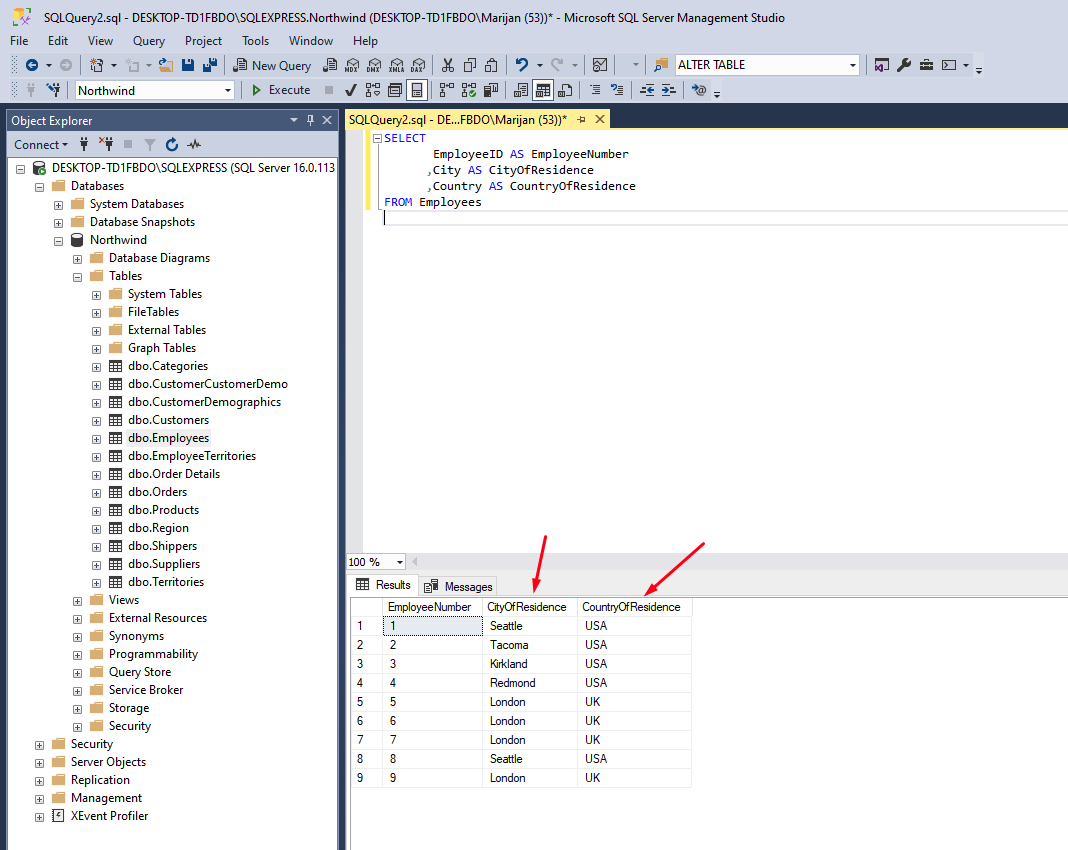The height and width of the screenshot is (850, 1068).
Task: Click the Database Engine Query icon
Action: [x=330, y=65]
